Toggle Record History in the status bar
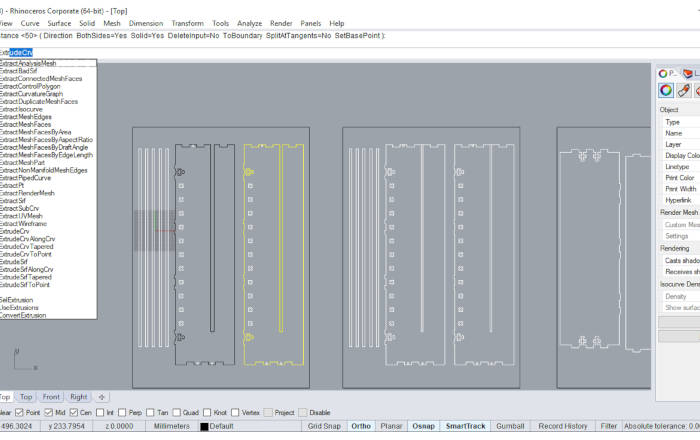This screenshot has height=440, width=700. [x=562, y=426]
